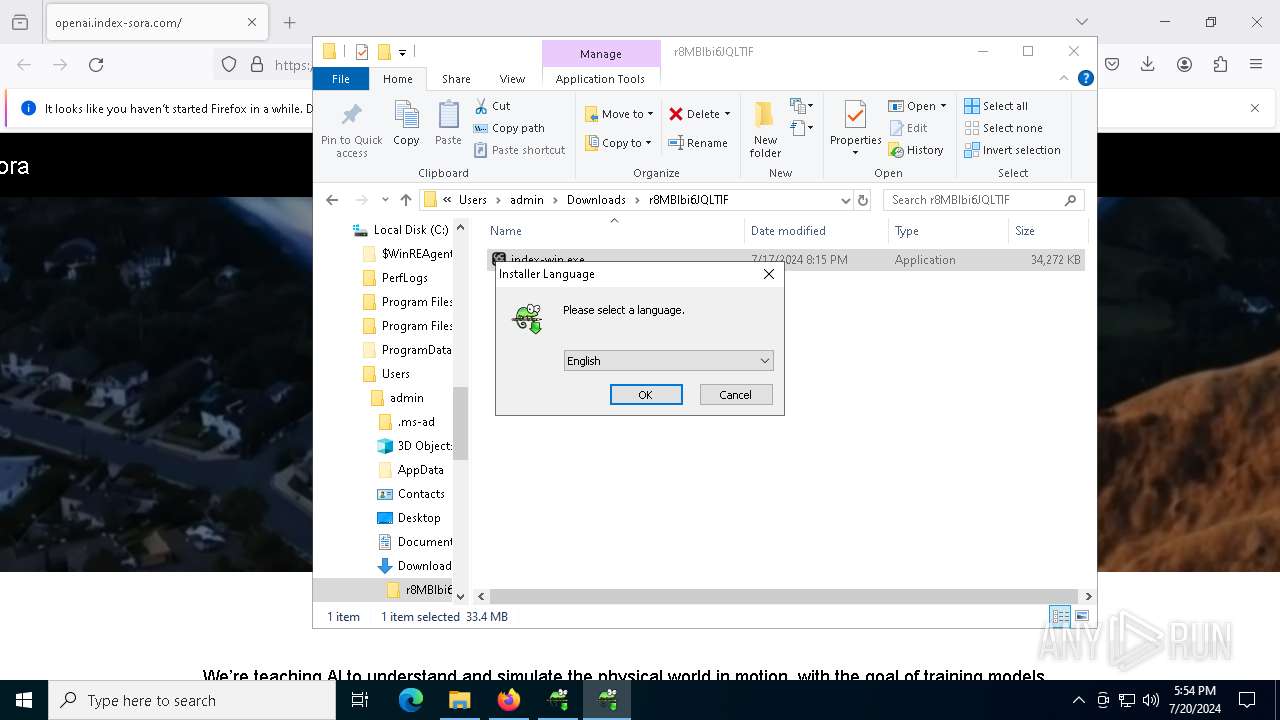Open Quick Access Toolbar customize arrow
Screen dimensions: 1280x720
tap(402, 52)
